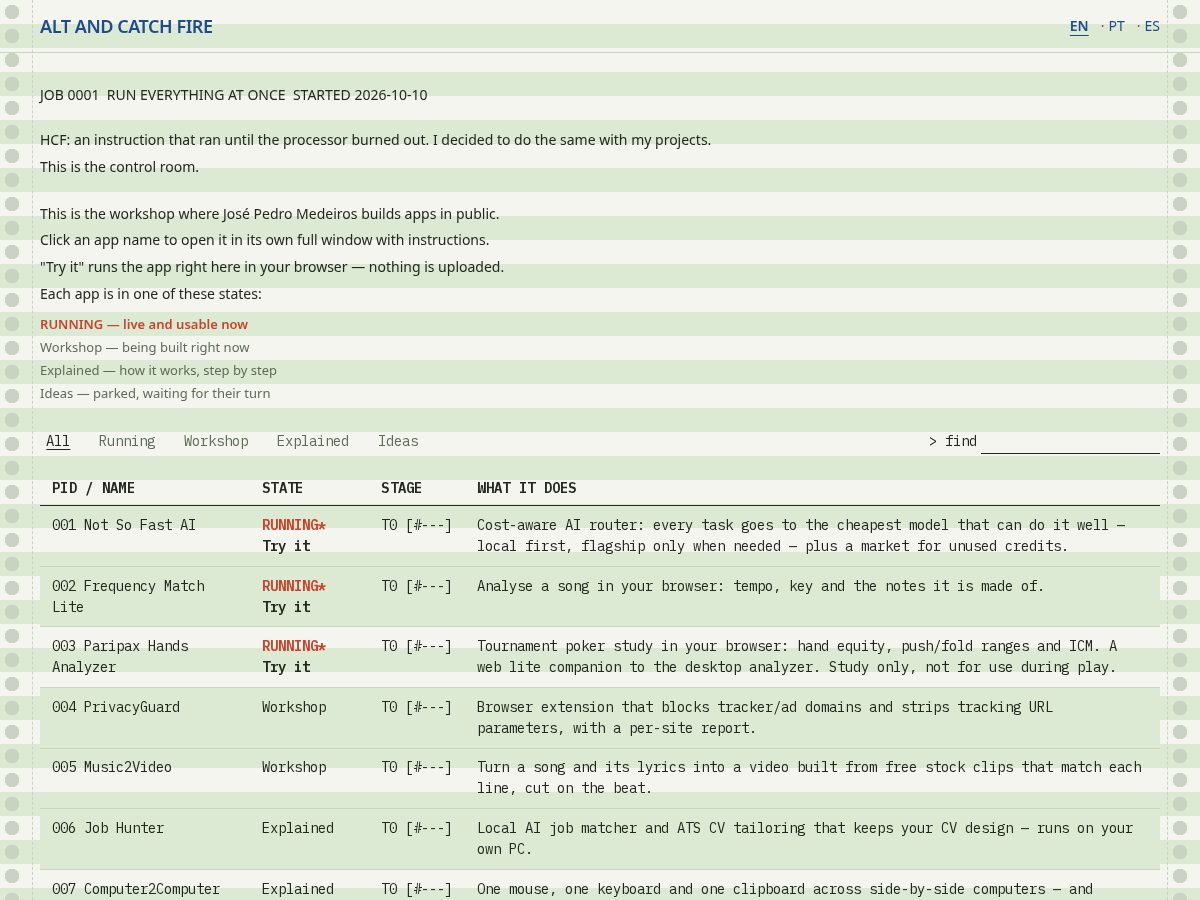This screenshot has width=1200, height=900.
Task: Click the T0 stage of Computer2Computer
Action: [417, 889]
